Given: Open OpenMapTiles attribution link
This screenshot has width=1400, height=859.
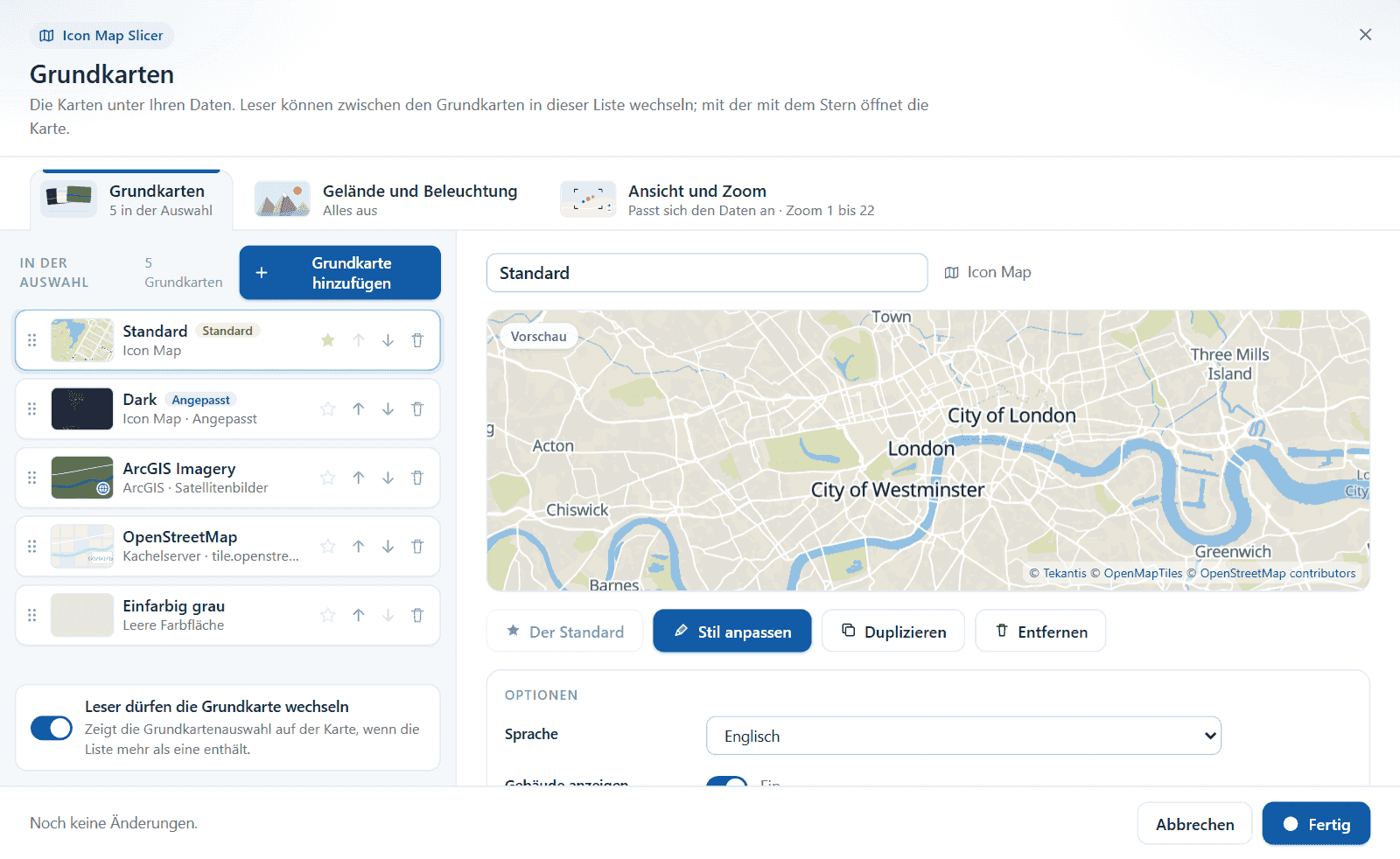Looking at the screenshot, I should pos(1143,574).
